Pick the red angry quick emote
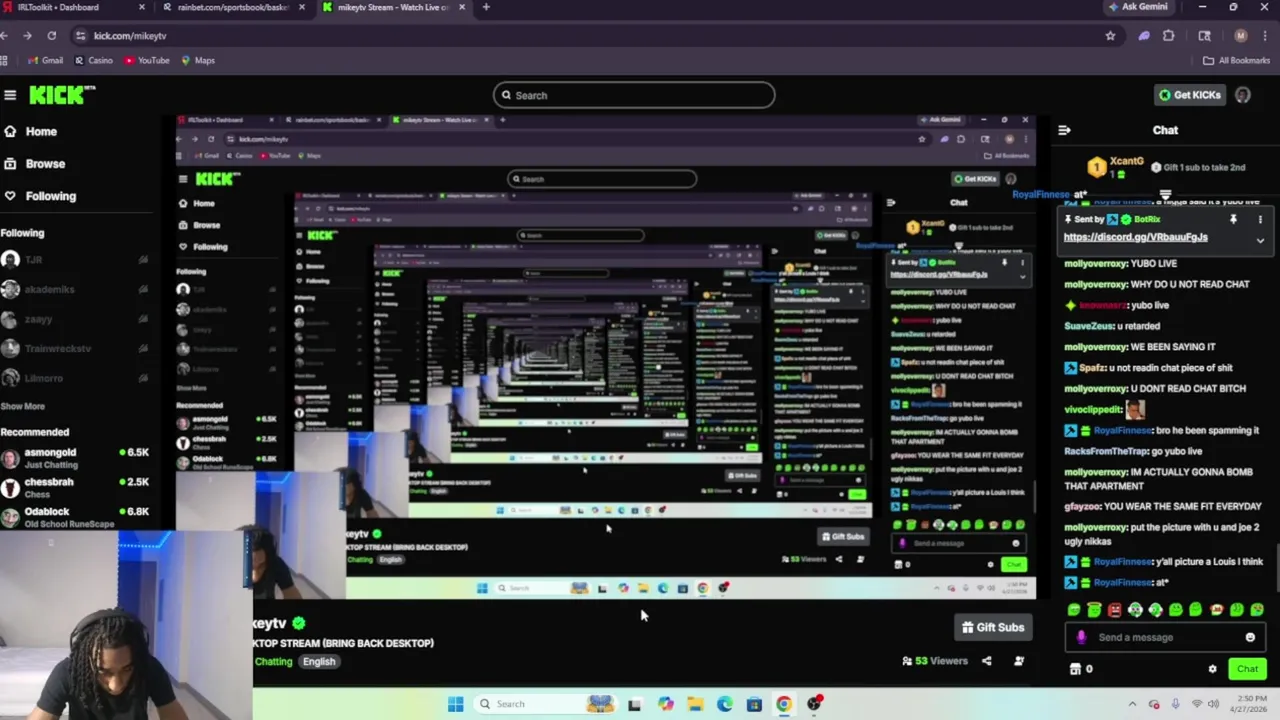Screen dimensions: 1280x720 pyautogui.click(x=1114, y=609)
